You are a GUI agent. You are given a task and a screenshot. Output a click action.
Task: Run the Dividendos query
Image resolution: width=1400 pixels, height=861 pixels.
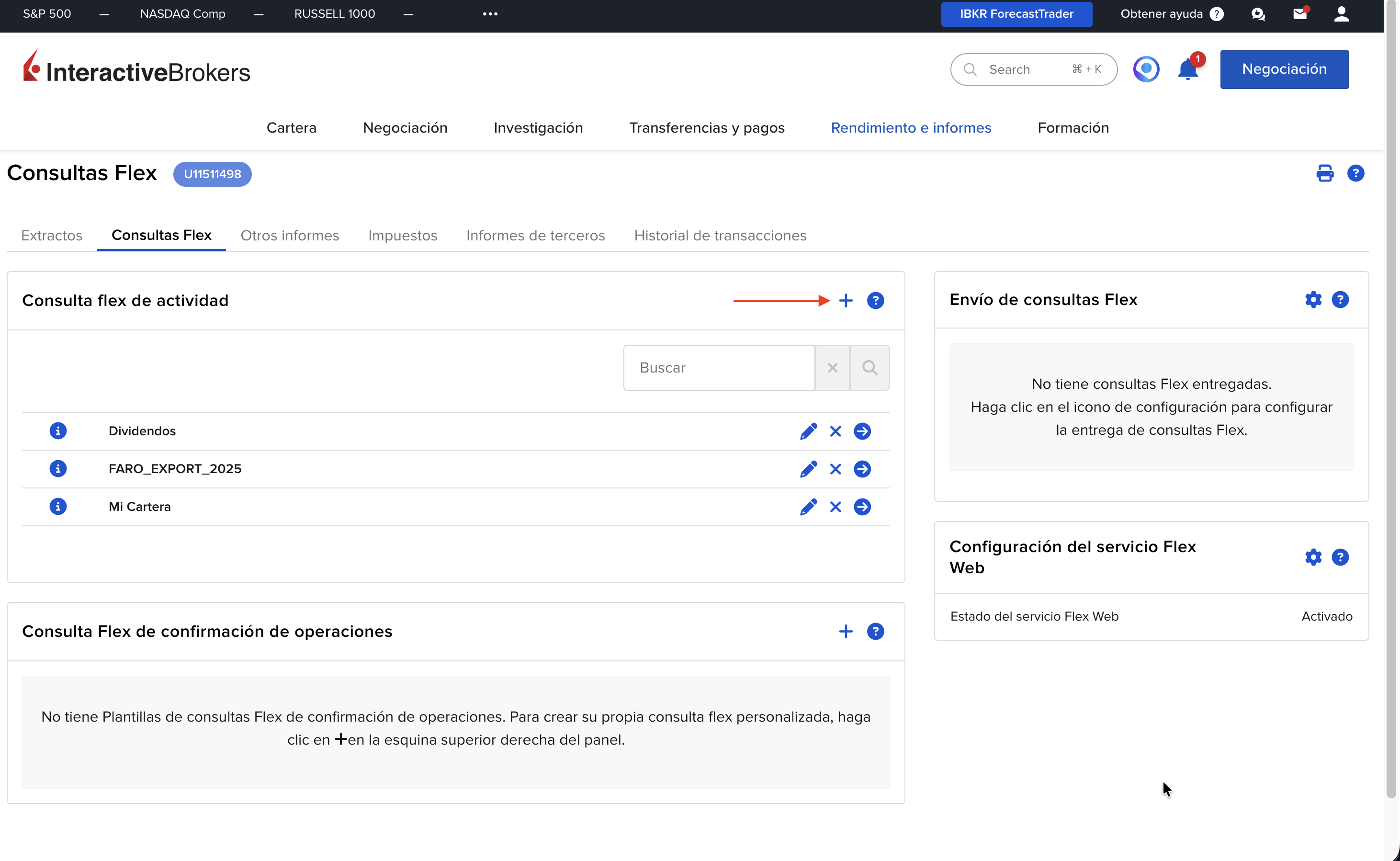[862, 431]
